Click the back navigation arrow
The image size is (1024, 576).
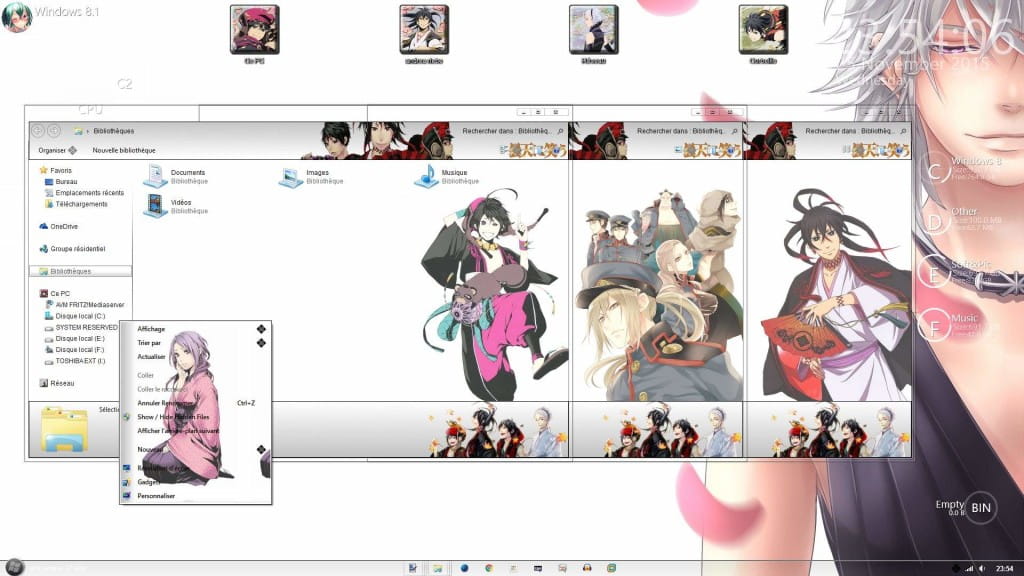[38, 129]
